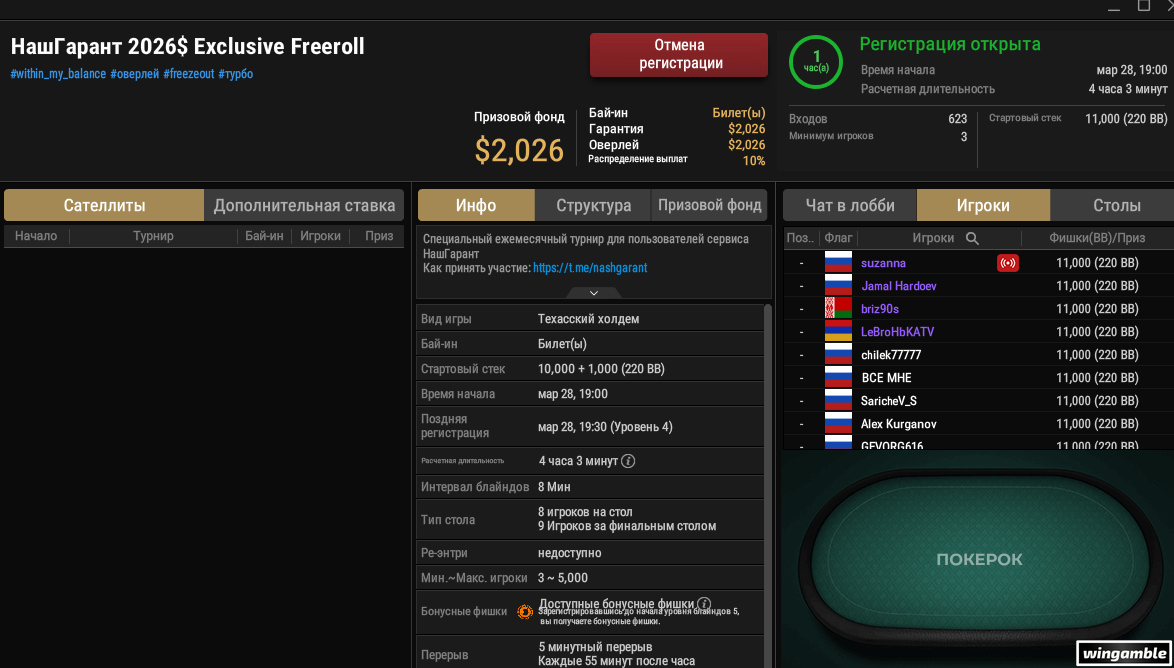Click the #оверлей hashtag
This screenshot has height=668, width=1174.
[135, 74]
